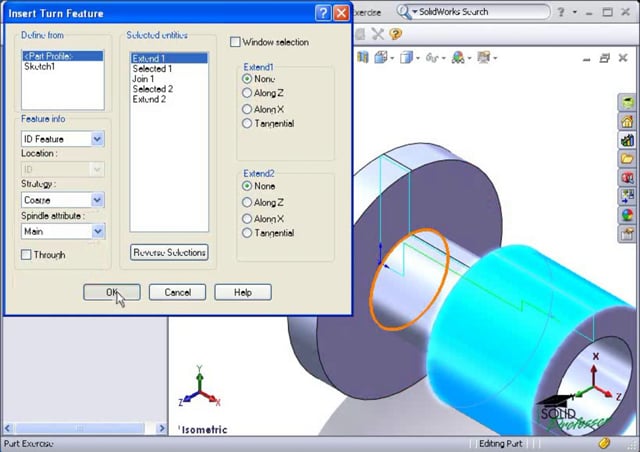Viewport: 640px width, 452px height.
Task: Click the crossed tools icon in toolbar
Action: (x=378, y=34)
